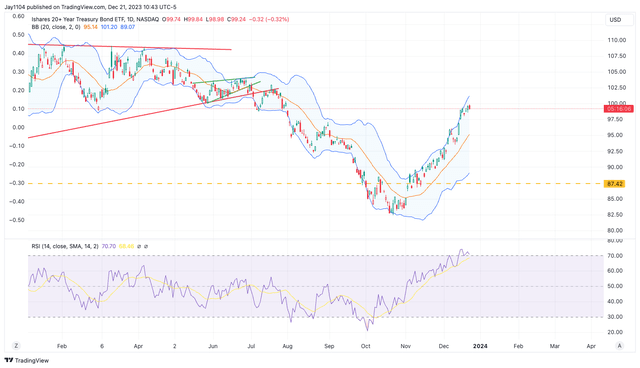Click the RSI value 70.70

coord(109,246)
